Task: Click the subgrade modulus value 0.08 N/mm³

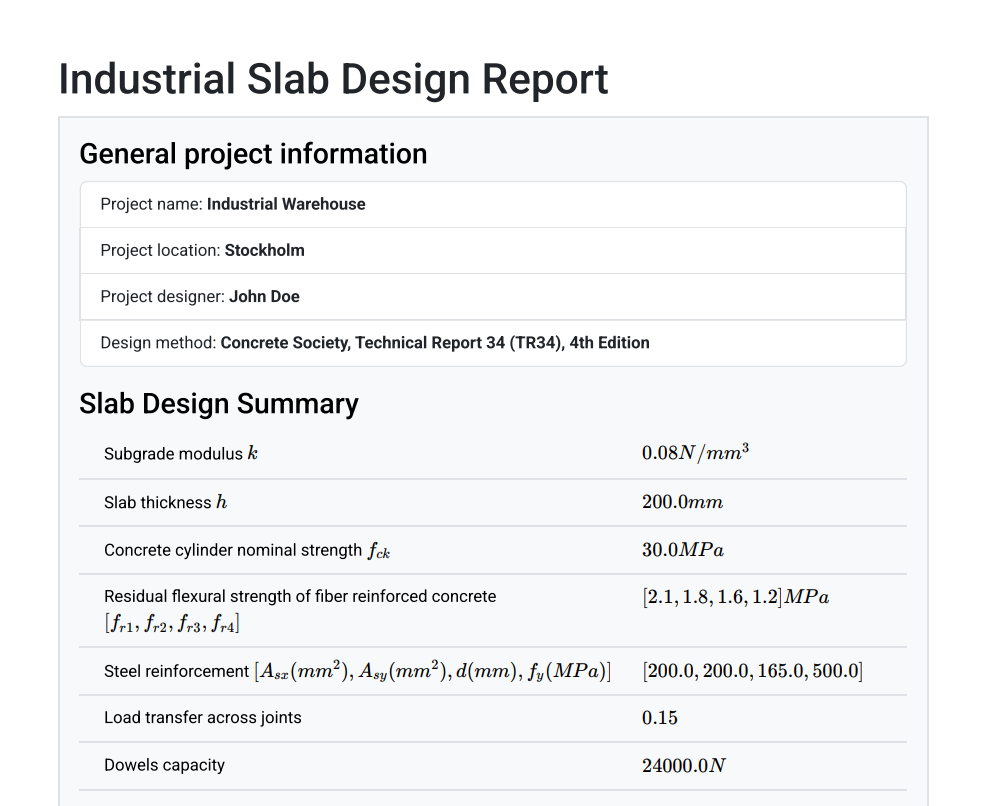Action: pos(696,451)
